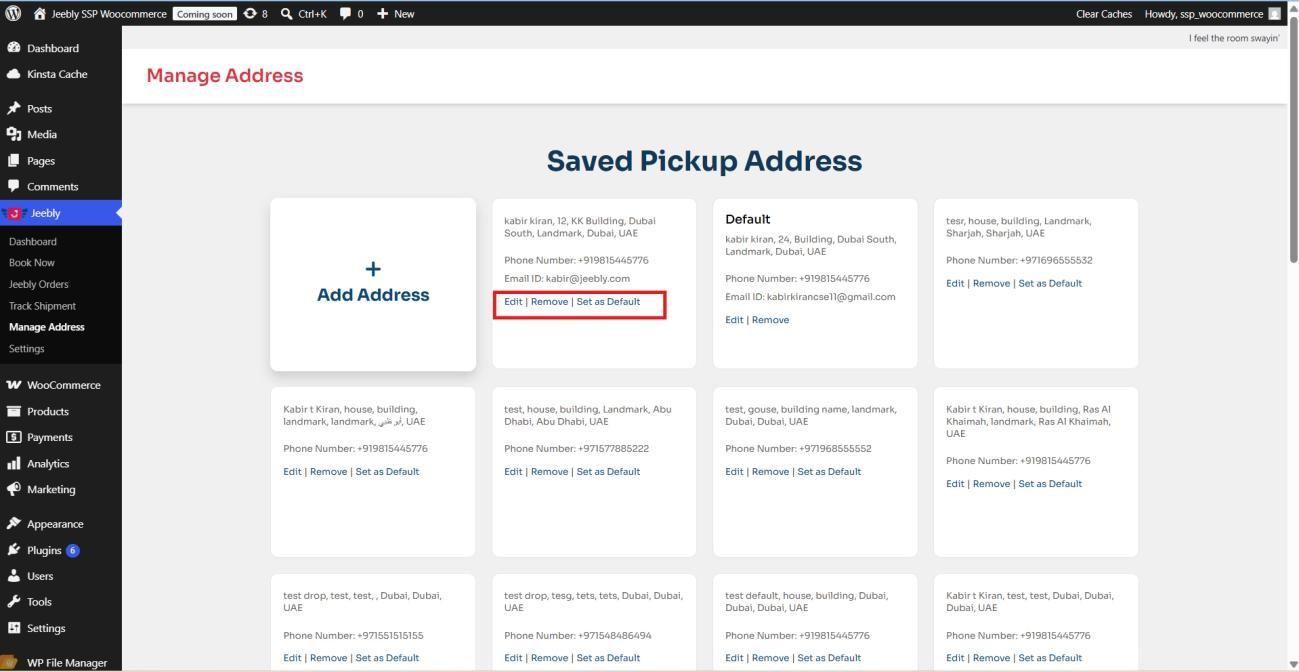Edit the kabir@jeebly.com address
Screen dimensions: 1299x672
click(x=513, y=302)
